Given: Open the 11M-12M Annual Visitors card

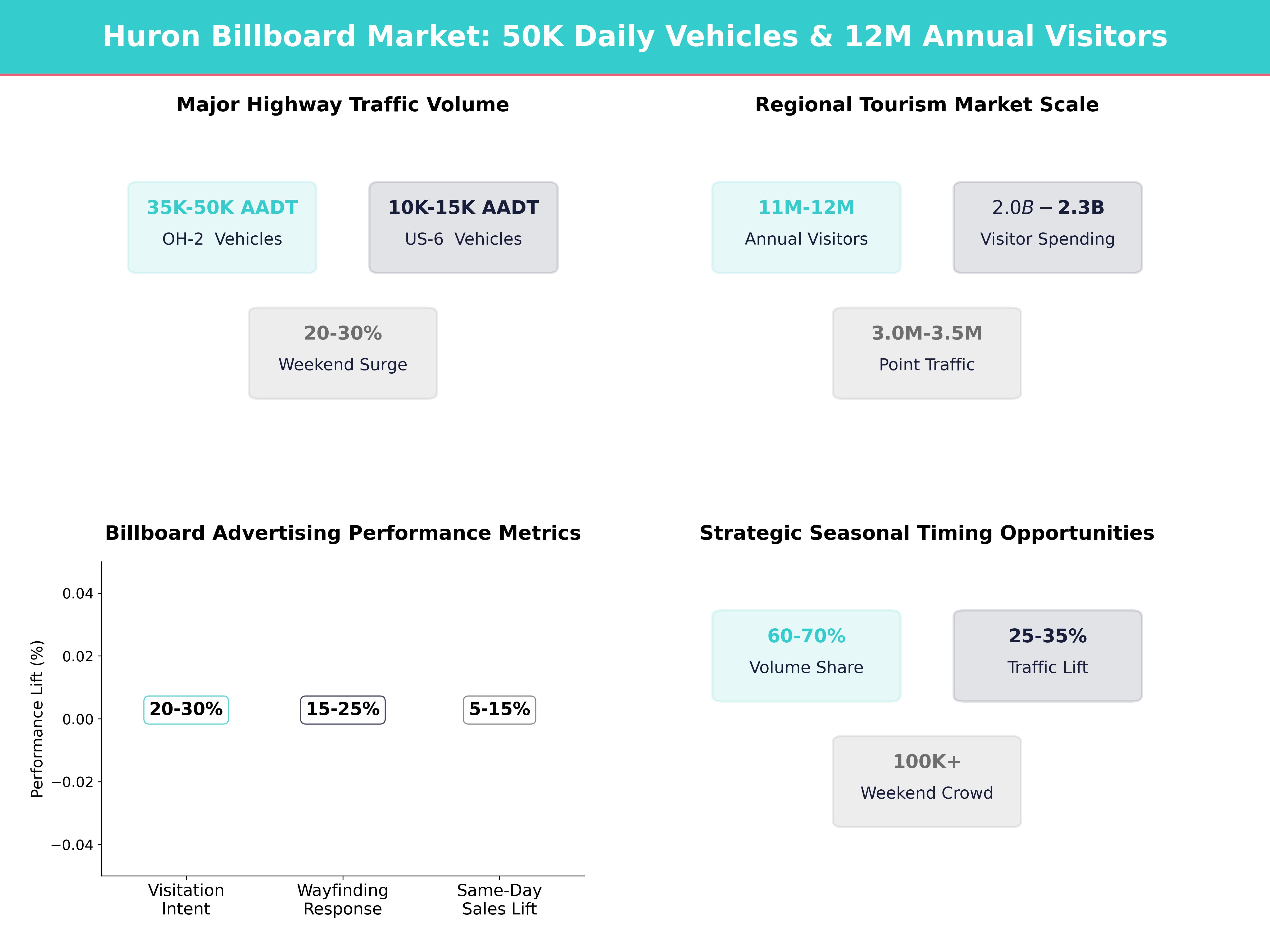Looking at the screenshot, I should (x=806, y=227).
